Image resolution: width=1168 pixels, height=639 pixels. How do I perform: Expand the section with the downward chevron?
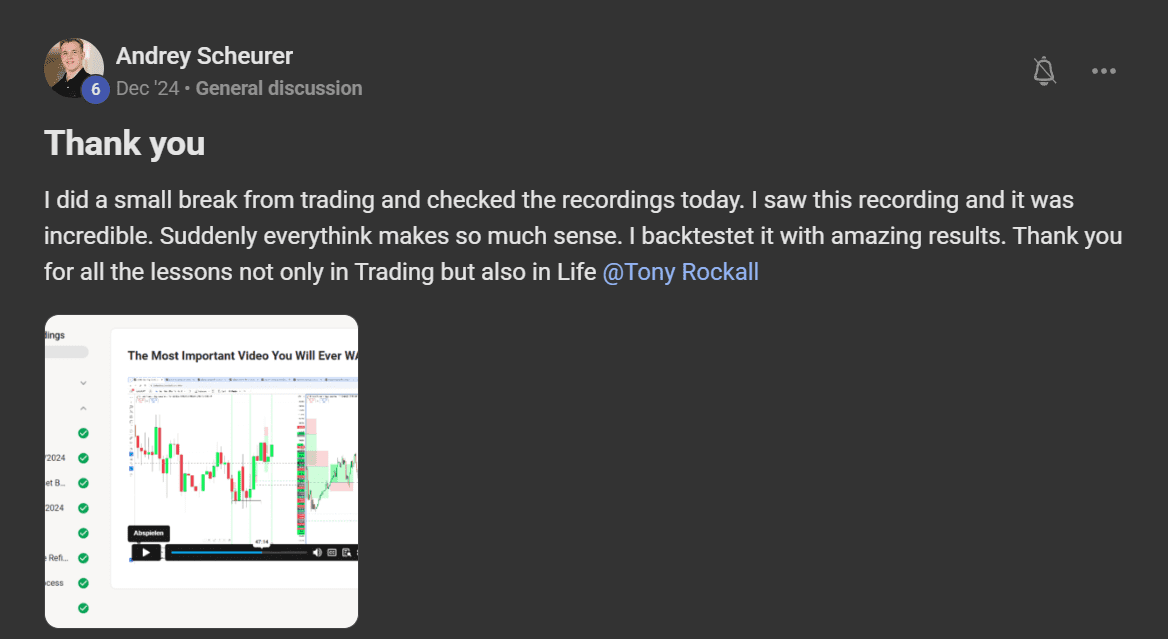click(x=83, y=383)
